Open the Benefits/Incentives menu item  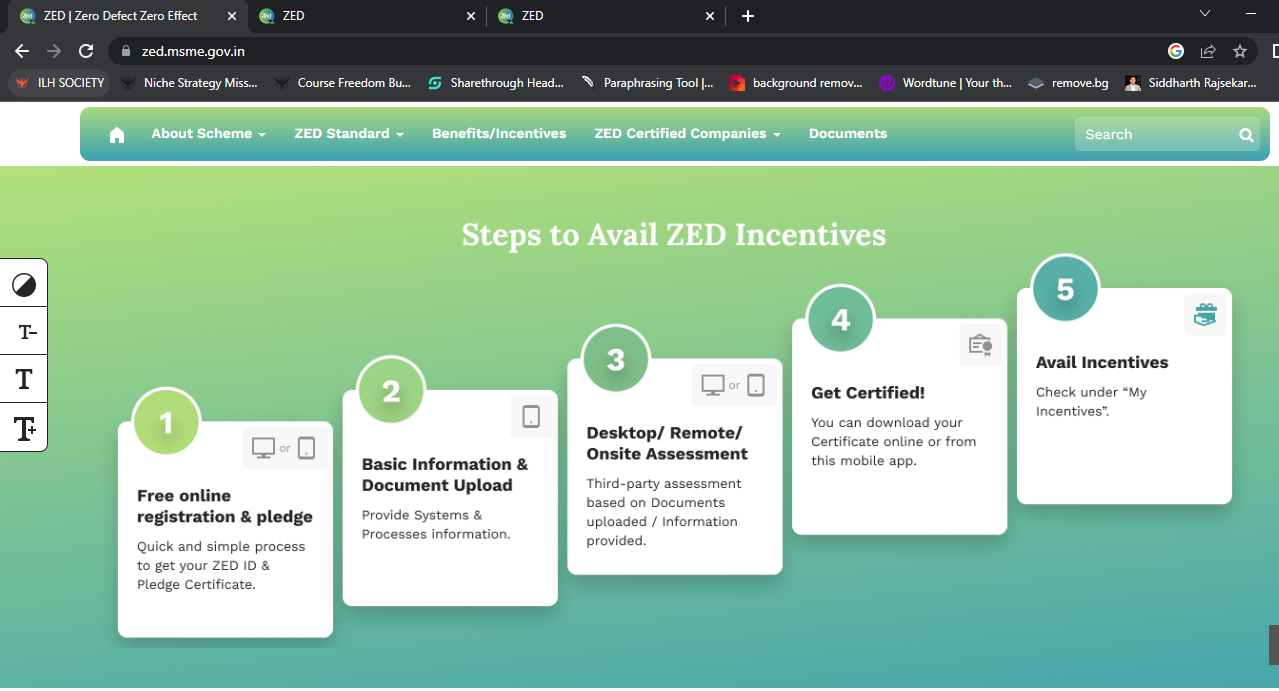(499, 134)
